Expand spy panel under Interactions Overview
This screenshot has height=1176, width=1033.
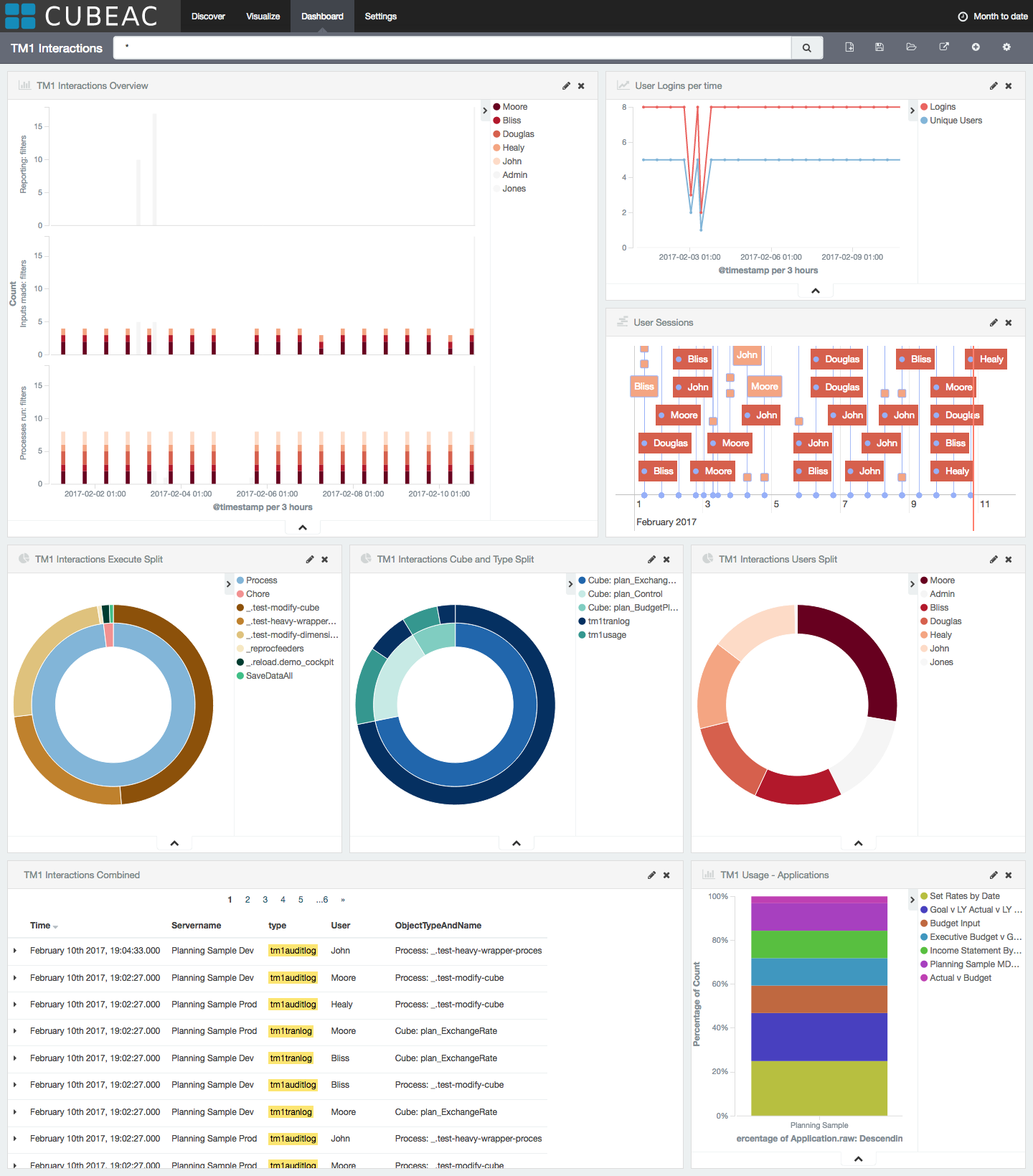coord(303,527)
